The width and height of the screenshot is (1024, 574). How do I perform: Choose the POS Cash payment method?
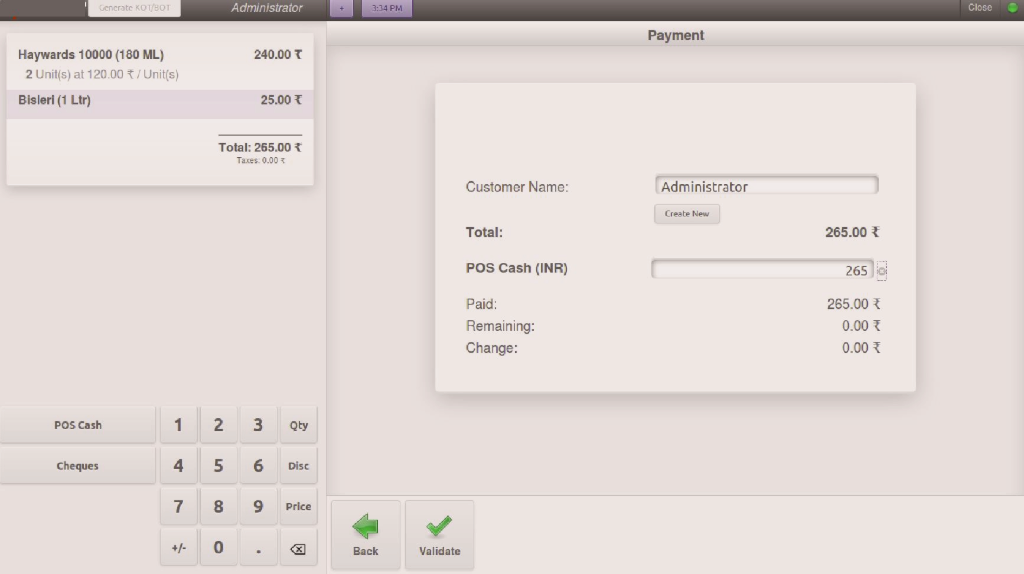(78, 425)
